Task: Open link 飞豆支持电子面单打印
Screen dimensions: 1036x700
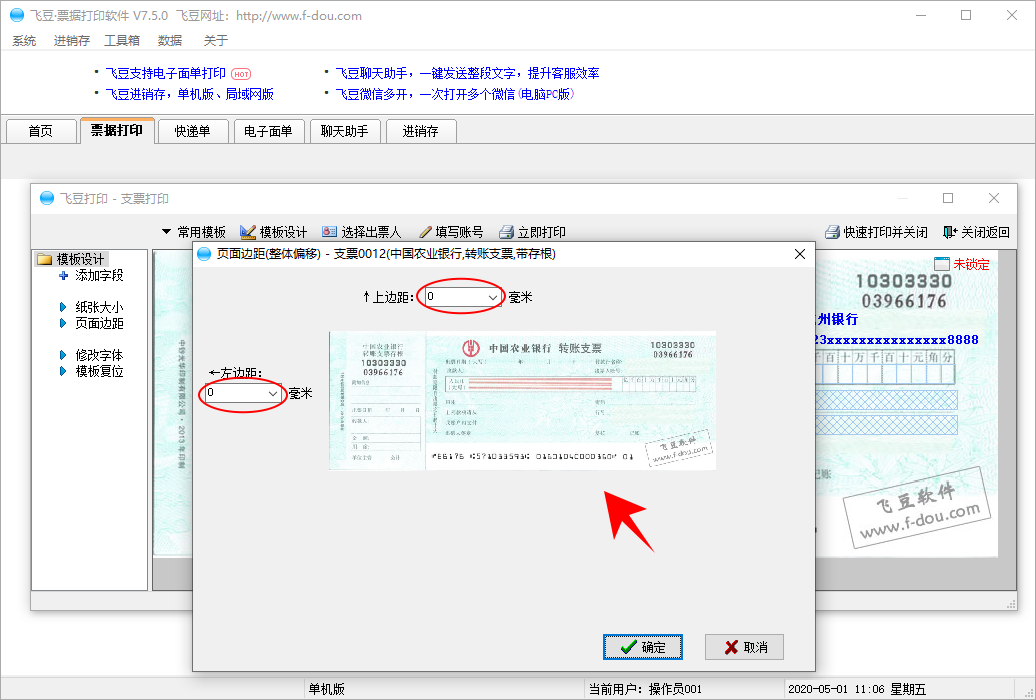Action: coord(166,73)
